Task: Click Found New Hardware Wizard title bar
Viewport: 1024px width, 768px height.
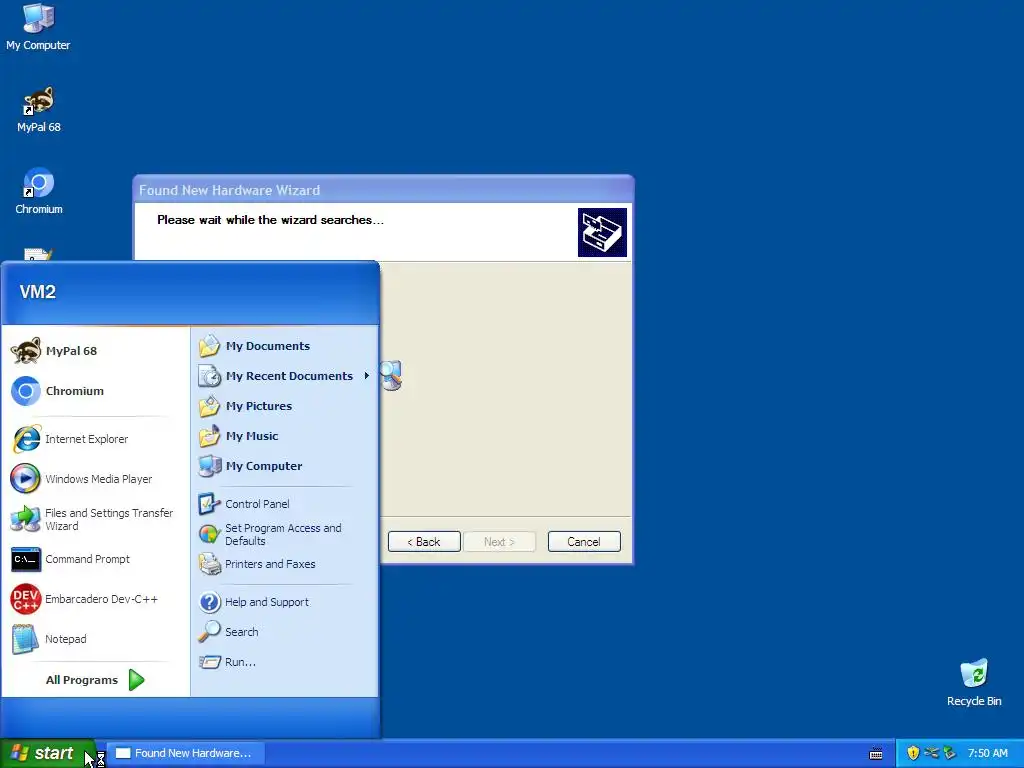Action: (x=383, y=190)
